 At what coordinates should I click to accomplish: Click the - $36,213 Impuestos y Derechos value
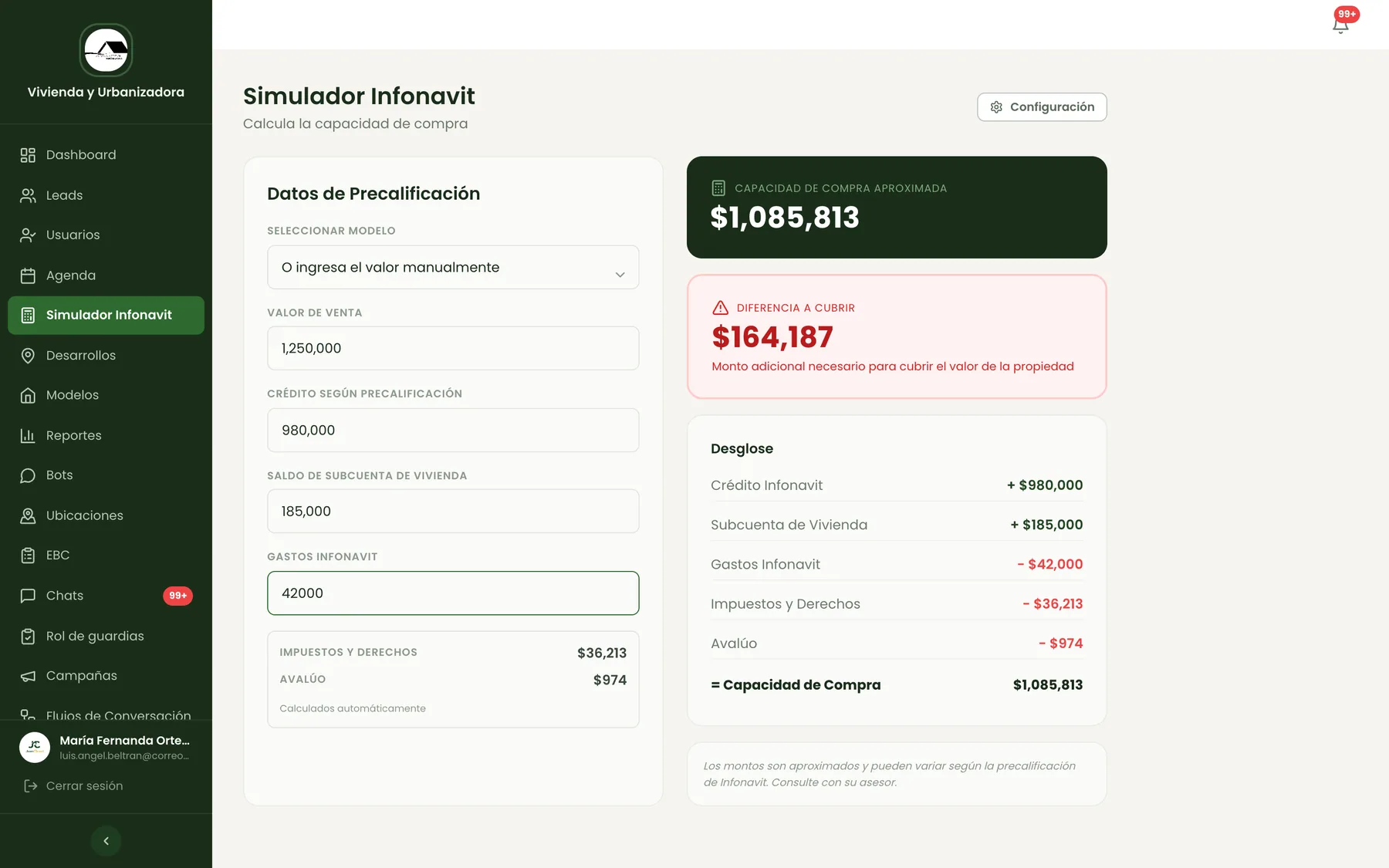click(x=1053, y=604)
